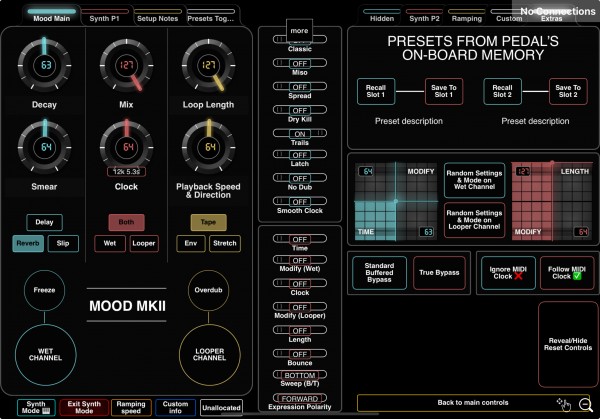The height and width of the screenshot is (419, 600).
Task: Toggle the Latch switch
Action: [300, 155]
